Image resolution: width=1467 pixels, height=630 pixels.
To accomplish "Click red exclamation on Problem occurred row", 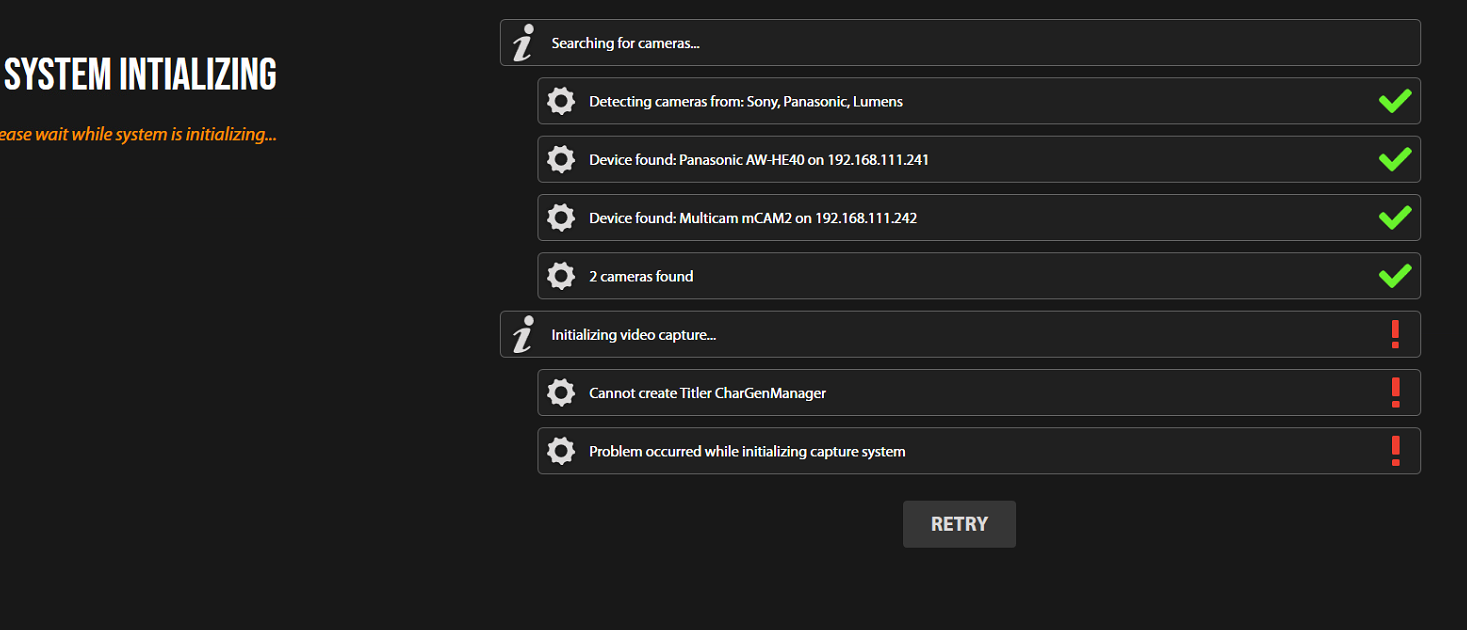I will (x=1395, y=451).
